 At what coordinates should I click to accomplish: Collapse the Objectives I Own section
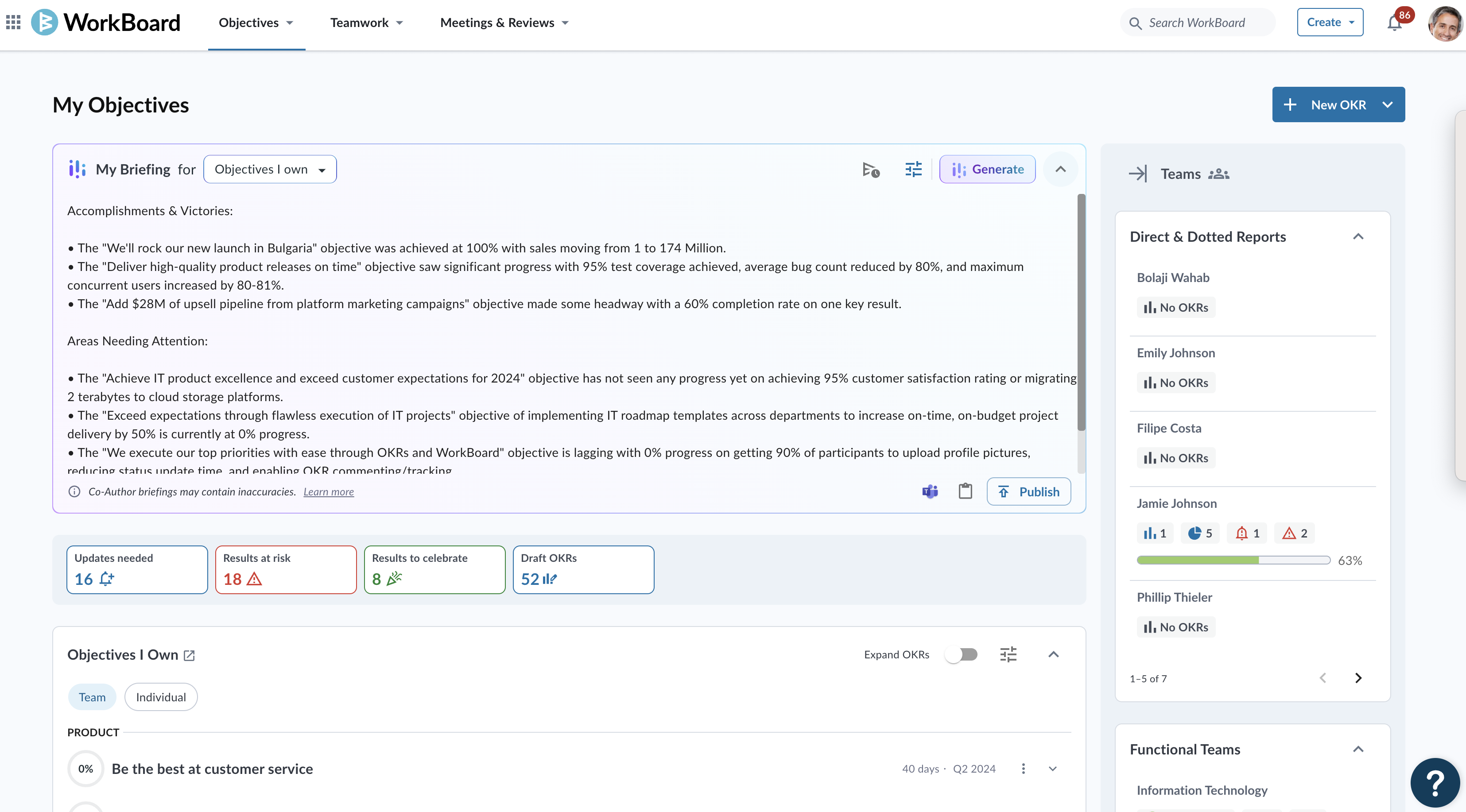(x=1053, y=654)
